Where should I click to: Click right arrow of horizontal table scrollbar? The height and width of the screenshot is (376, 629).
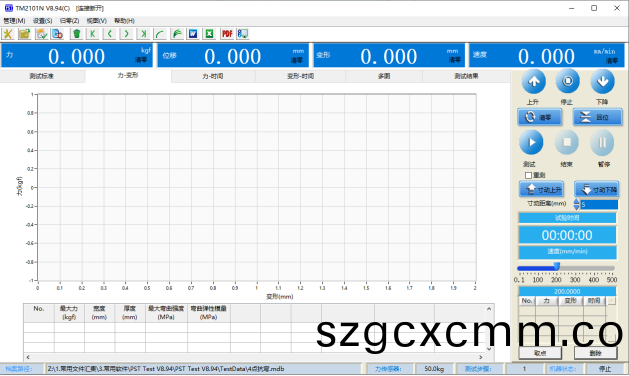pos(481,357)
